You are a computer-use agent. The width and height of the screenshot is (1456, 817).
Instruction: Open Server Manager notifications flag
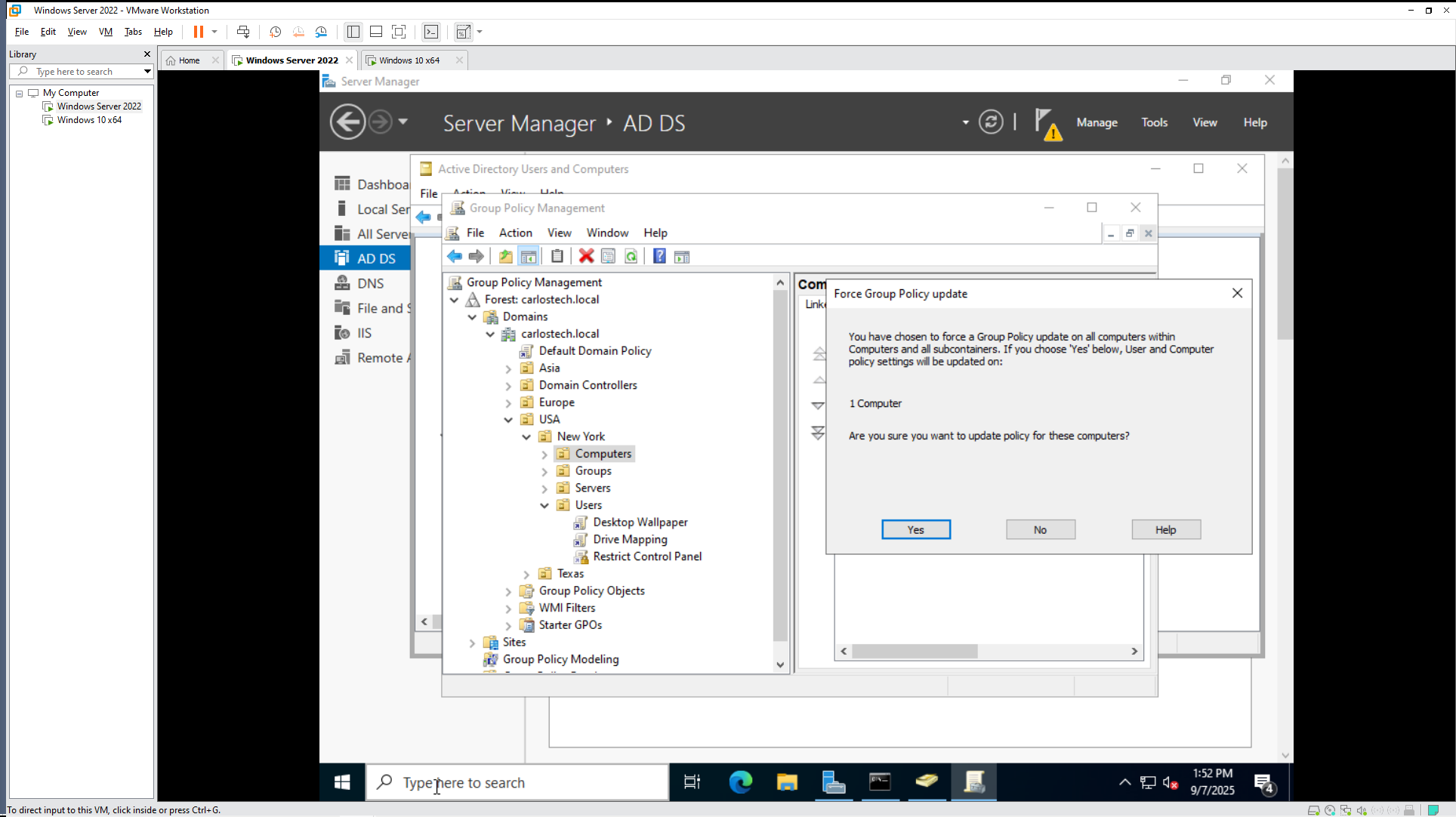1047,123
